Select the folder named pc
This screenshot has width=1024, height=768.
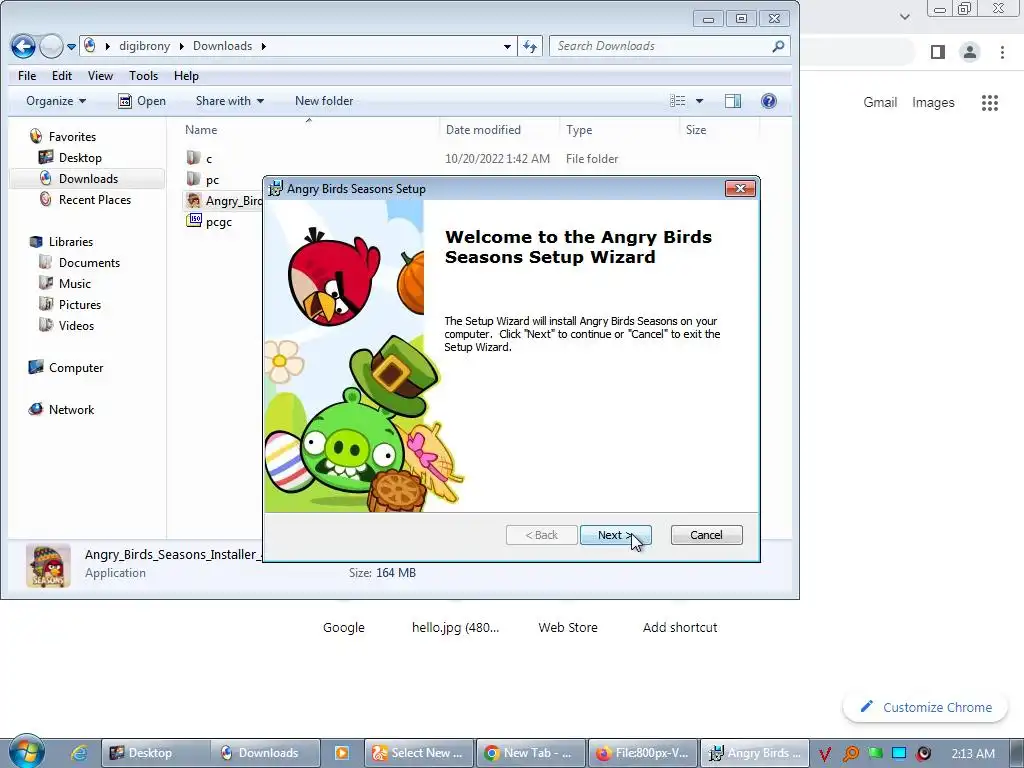pyautogui.click(x=212, y=180)
